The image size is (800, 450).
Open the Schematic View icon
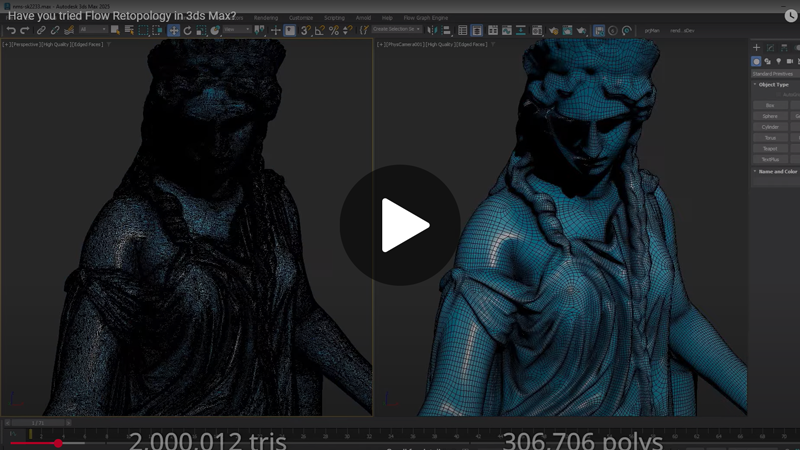click(520, 31)
